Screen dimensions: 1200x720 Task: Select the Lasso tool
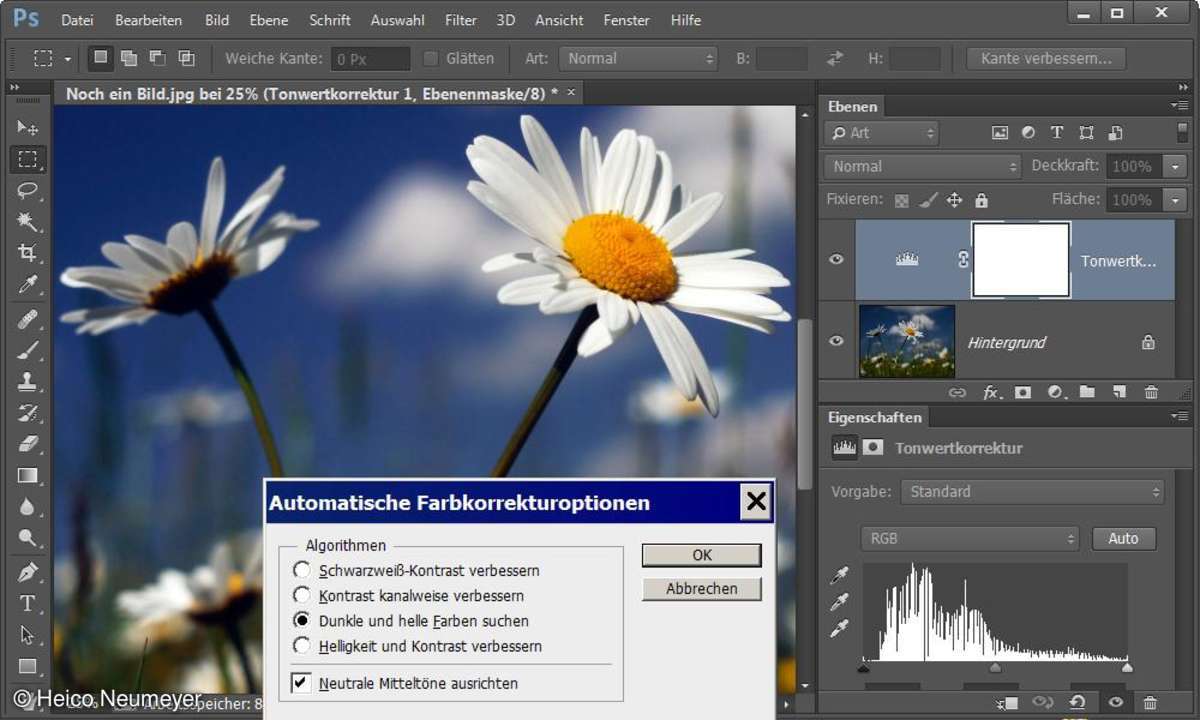point(27,190)
